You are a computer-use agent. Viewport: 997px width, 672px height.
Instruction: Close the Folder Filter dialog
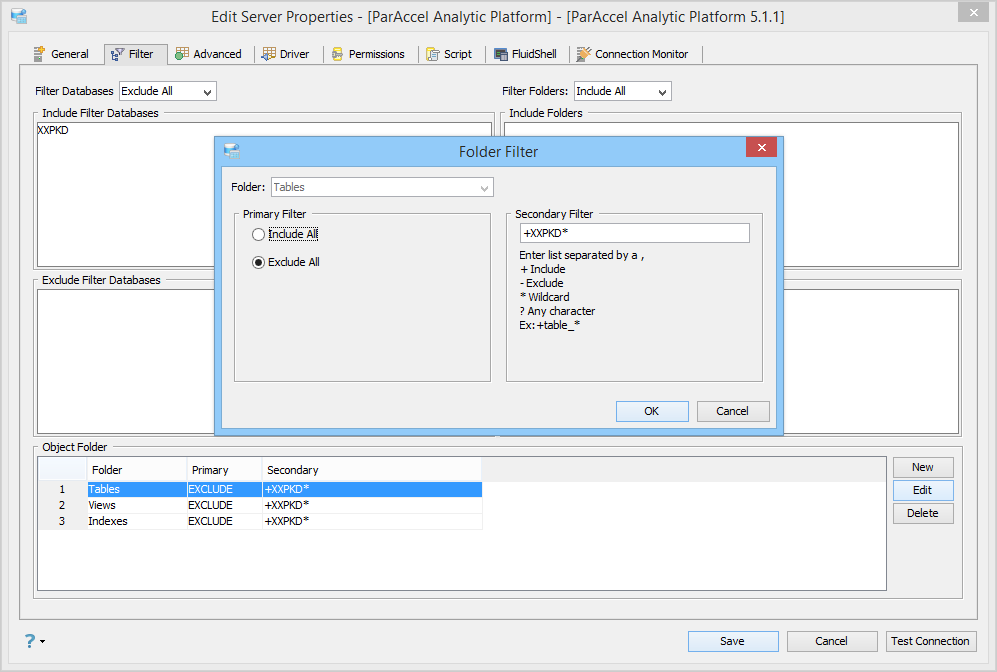(761, 147)
